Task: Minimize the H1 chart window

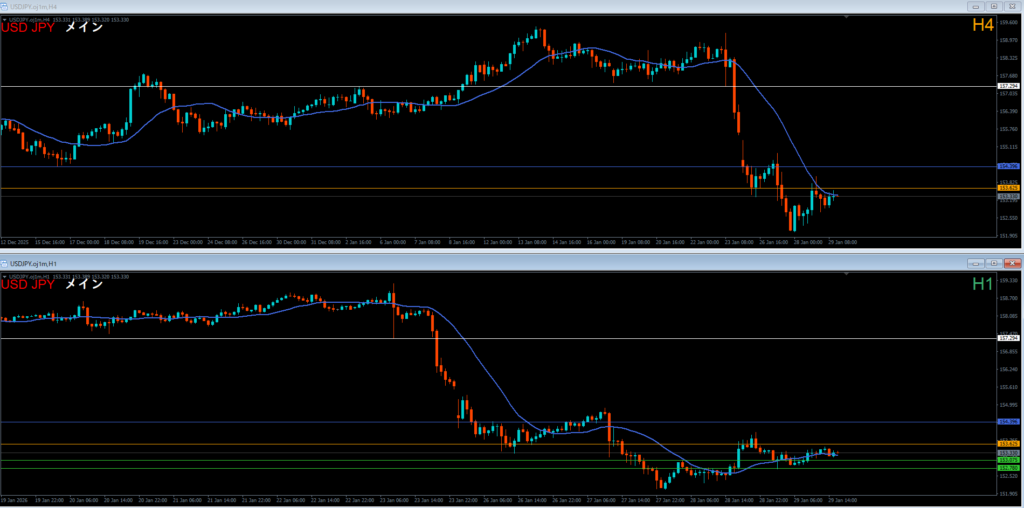Action: pyautogui.click(x=977, y=262)
